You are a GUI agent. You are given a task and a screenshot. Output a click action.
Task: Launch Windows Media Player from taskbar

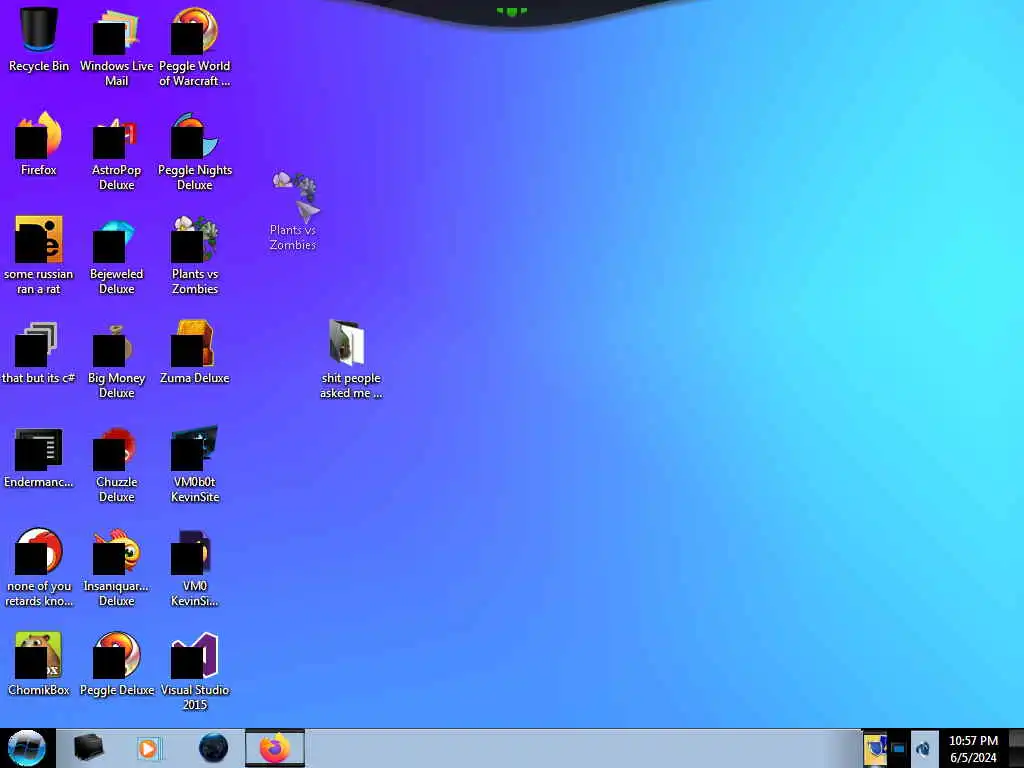point(148,748)
